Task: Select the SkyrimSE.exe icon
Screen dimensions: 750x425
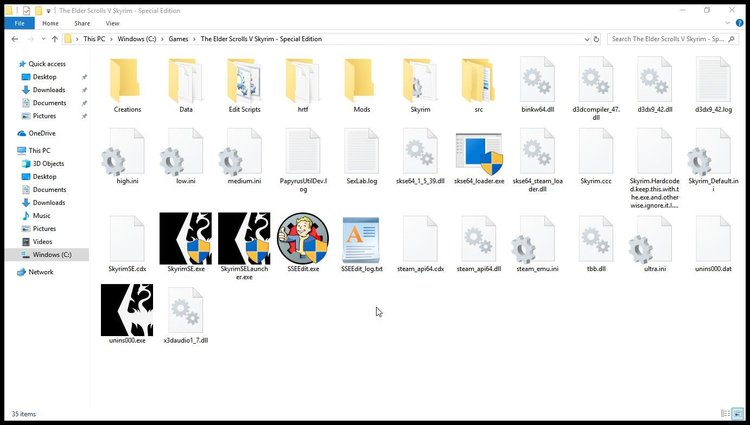Action: coord(186,239)
